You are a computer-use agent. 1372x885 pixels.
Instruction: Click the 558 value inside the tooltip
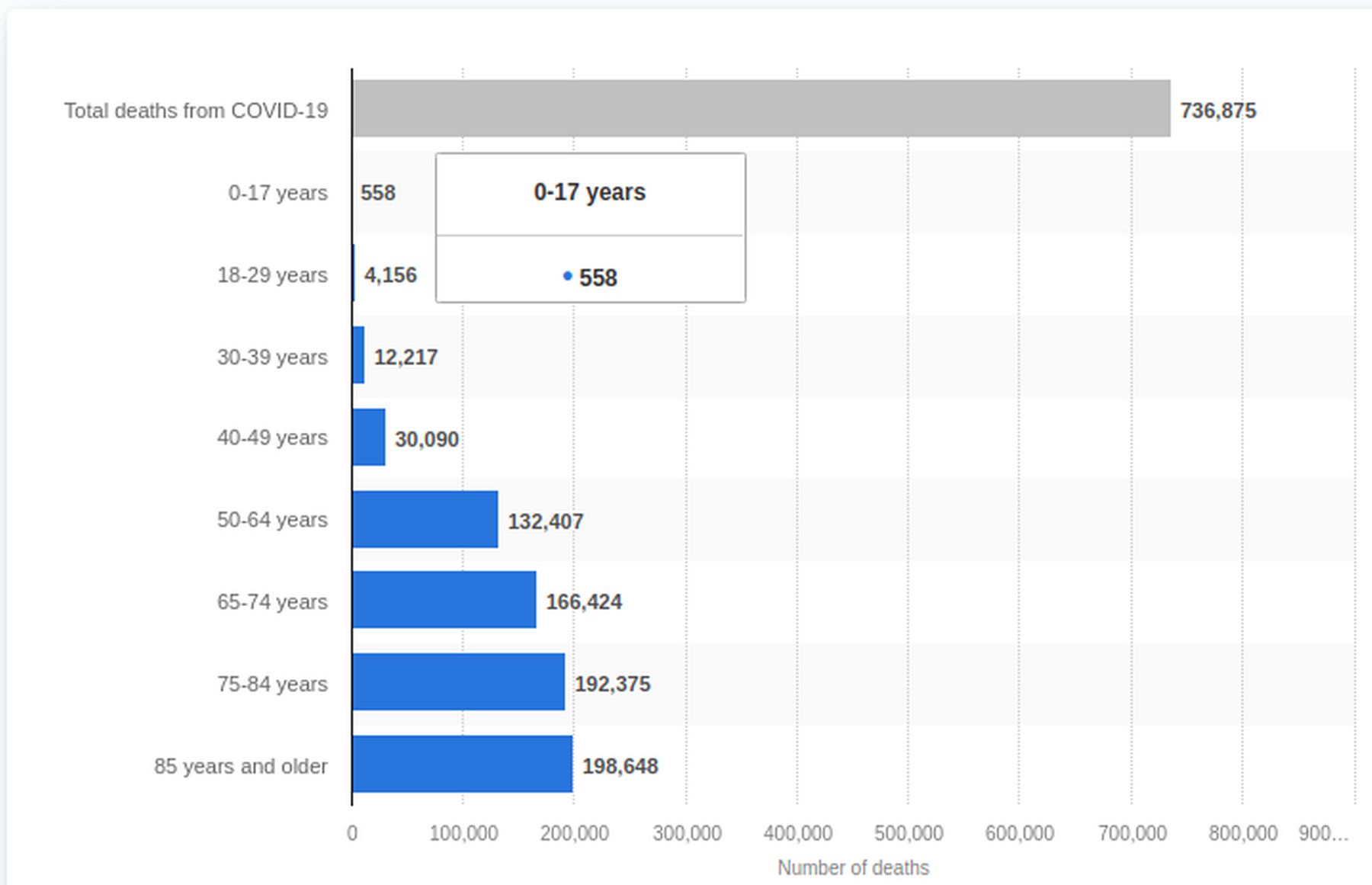point(598,277)
